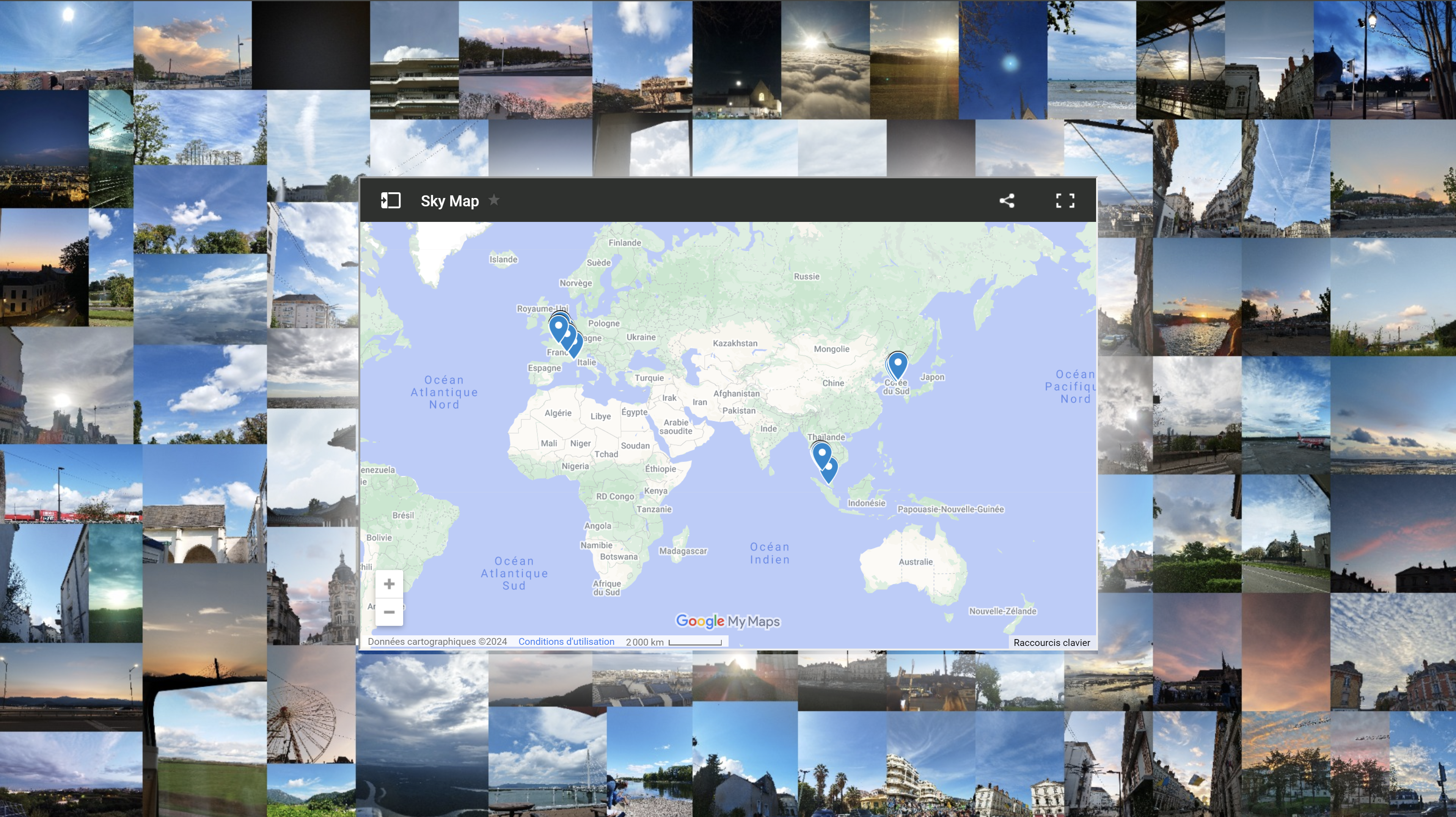Screen dimensions: 1456x817
Task: Expand the Sky Map layers sidebar
Action: point(390,200)
